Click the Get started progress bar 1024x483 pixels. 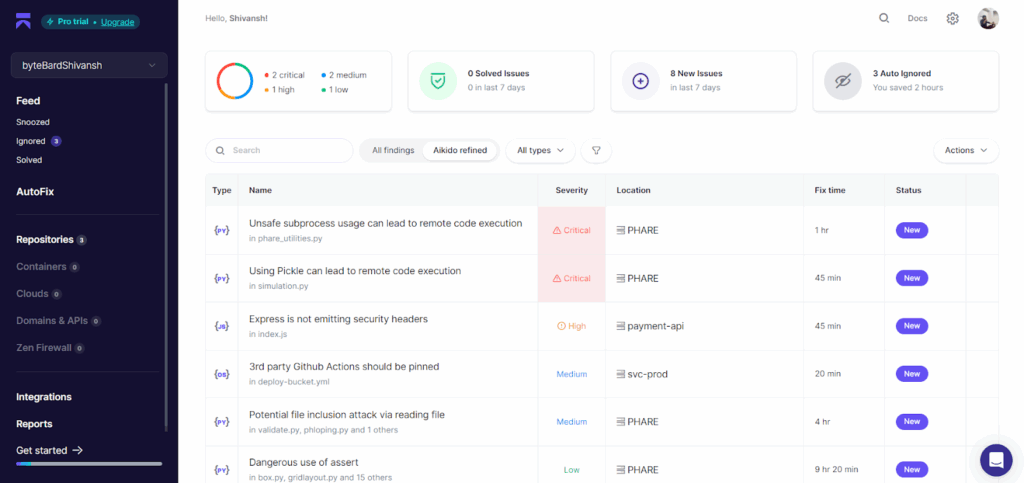click(x=89, y=464)
